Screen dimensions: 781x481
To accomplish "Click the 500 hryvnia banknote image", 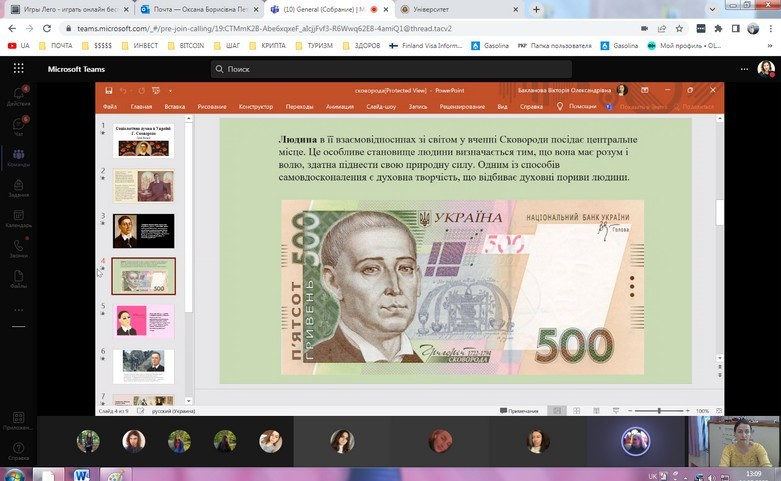I will (x=462, y=287).
